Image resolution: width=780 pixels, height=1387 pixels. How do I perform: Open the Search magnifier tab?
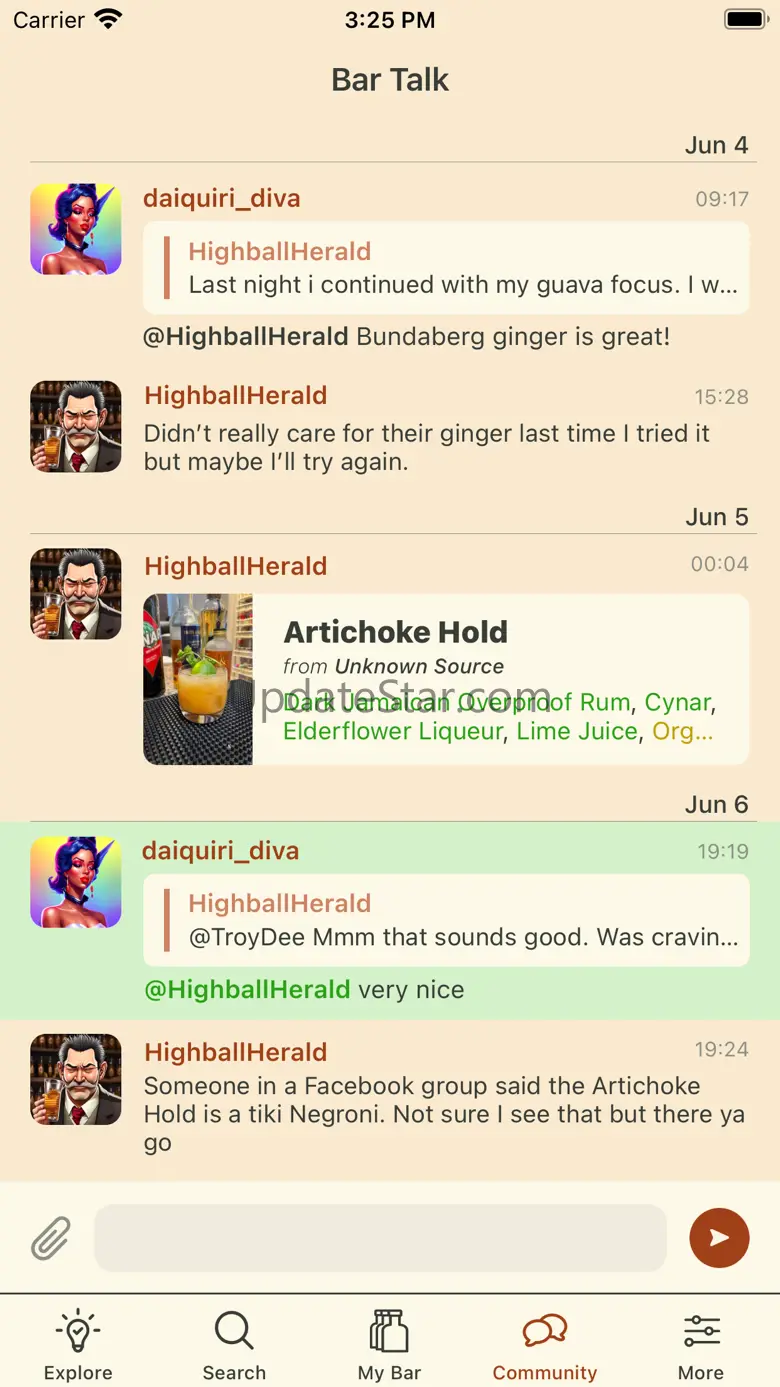tap(234, 1346)
